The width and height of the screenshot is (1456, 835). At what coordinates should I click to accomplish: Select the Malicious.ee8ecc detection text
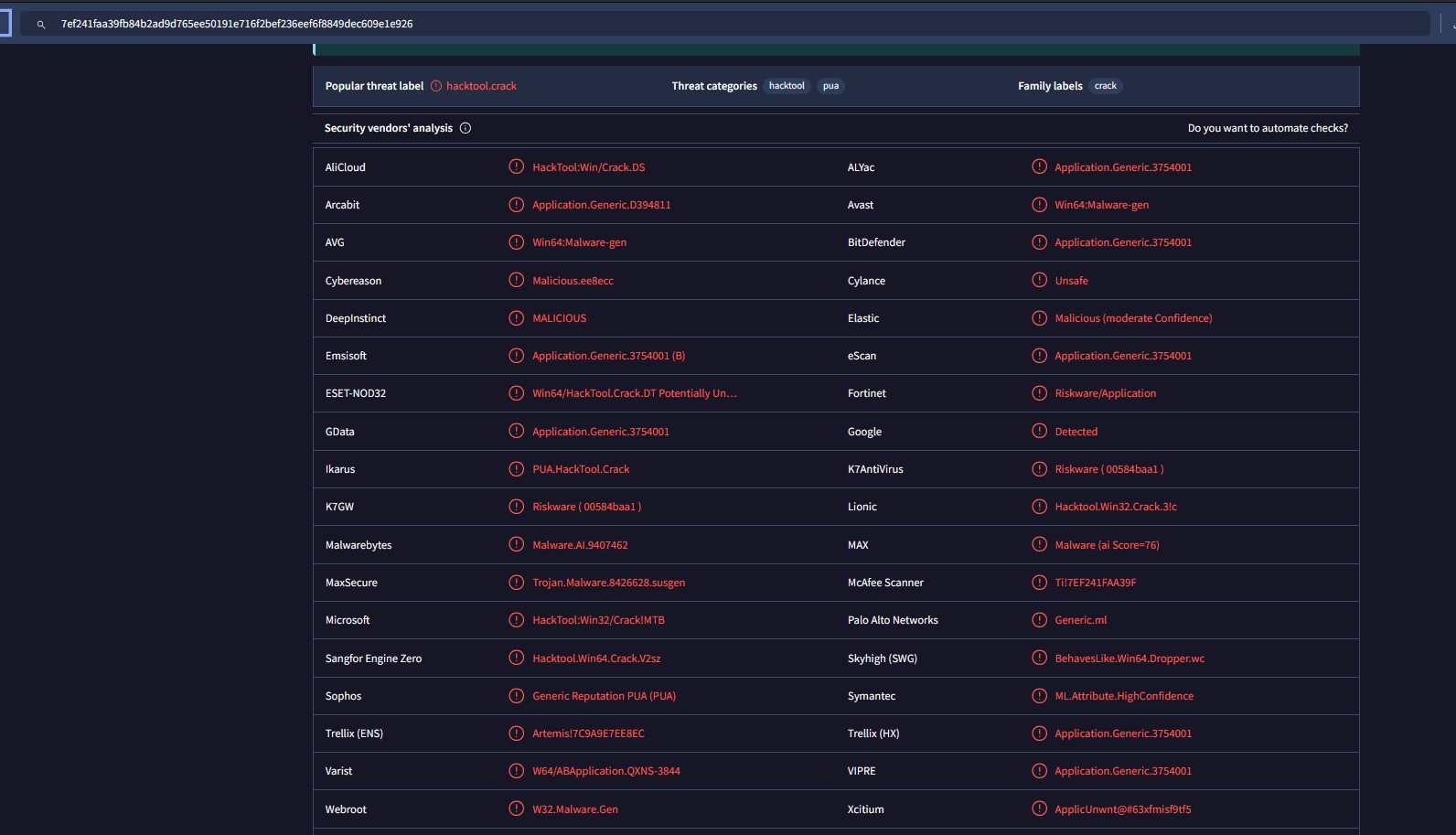pyautogui.click(x=573, y=281)
